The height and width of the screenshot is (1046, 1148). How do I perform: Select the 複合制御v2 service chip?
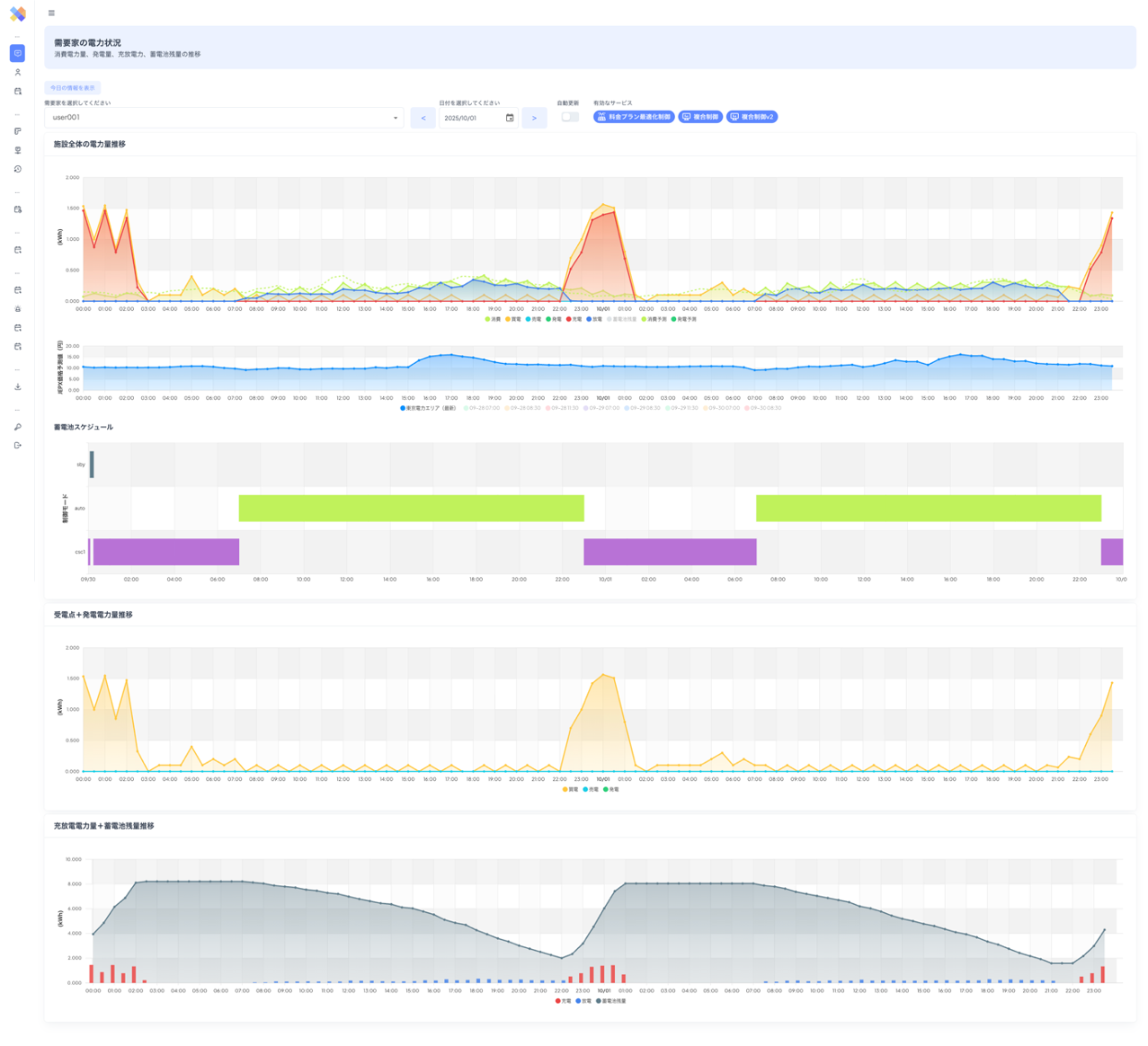tap(752, 117)
